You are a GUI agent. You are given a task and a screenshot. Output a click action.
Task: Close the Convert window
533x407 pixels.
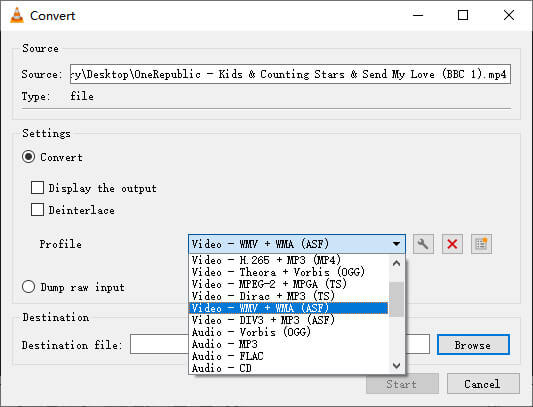(x=509, y=15)
